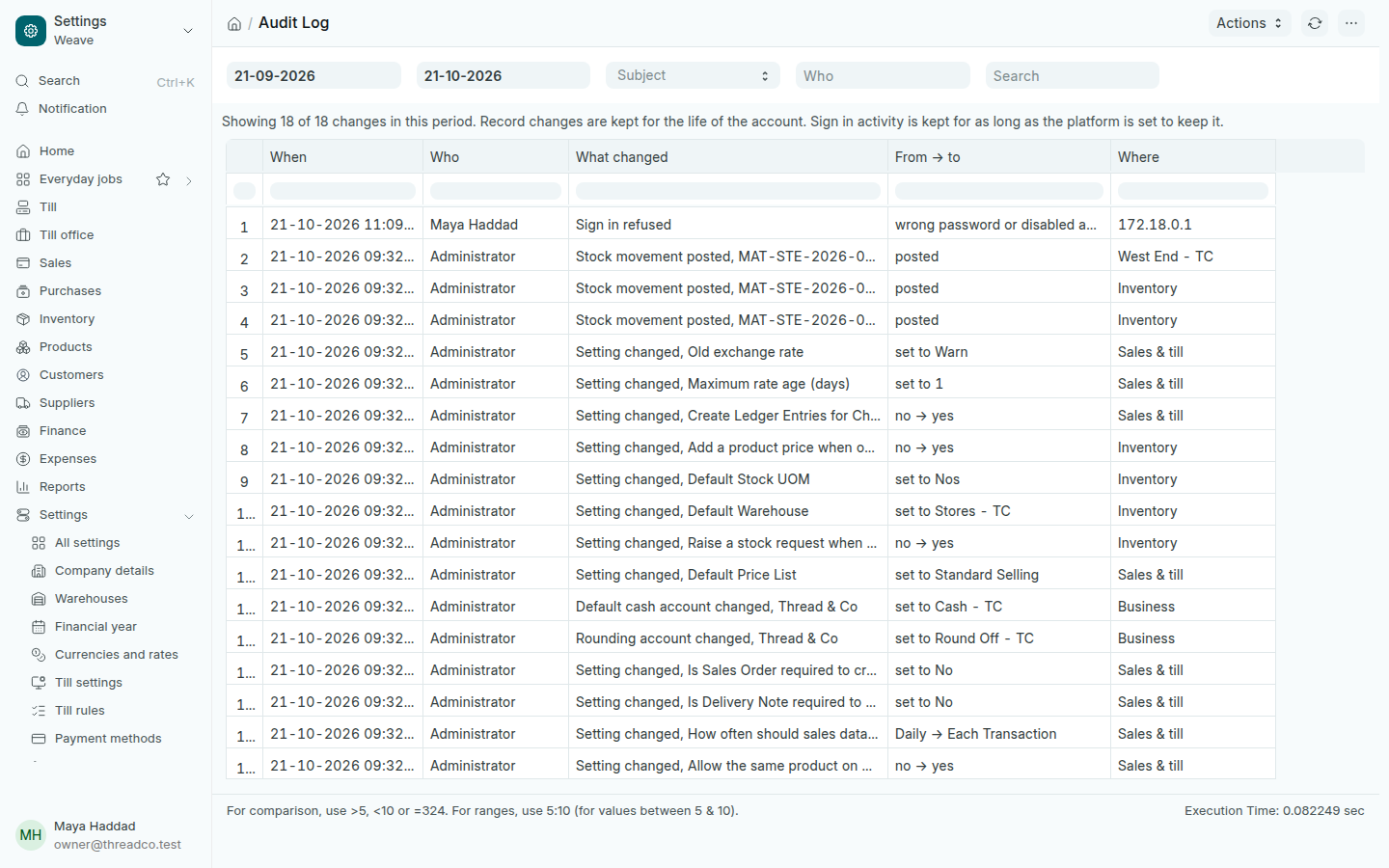Open the Actions dropdown button
Viewport: 1389px width, 868px height.
coord(1249,23)
